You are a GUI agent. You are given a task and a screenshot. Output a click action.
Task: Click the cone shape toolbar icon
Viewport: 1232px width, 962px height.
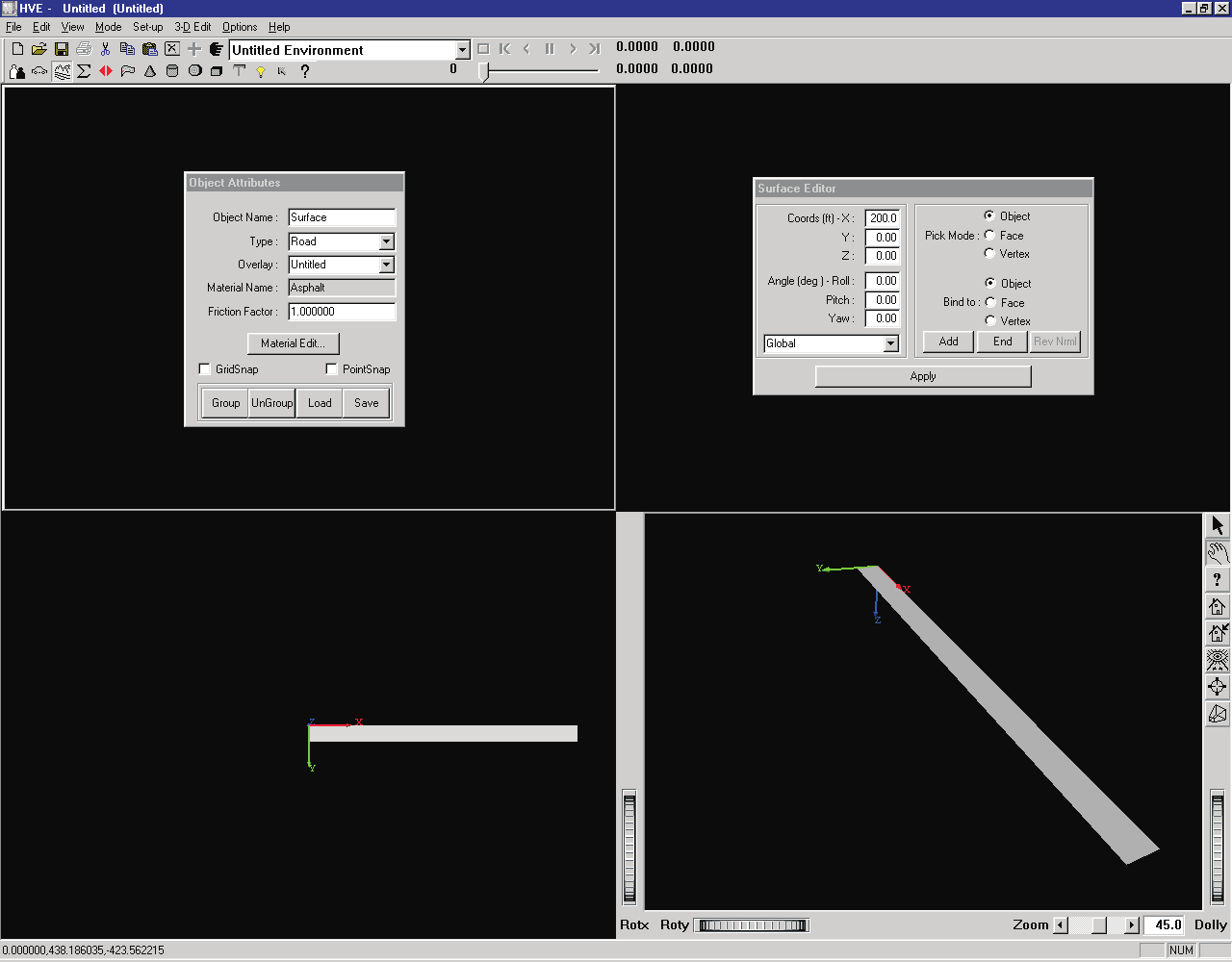[150, 71]
